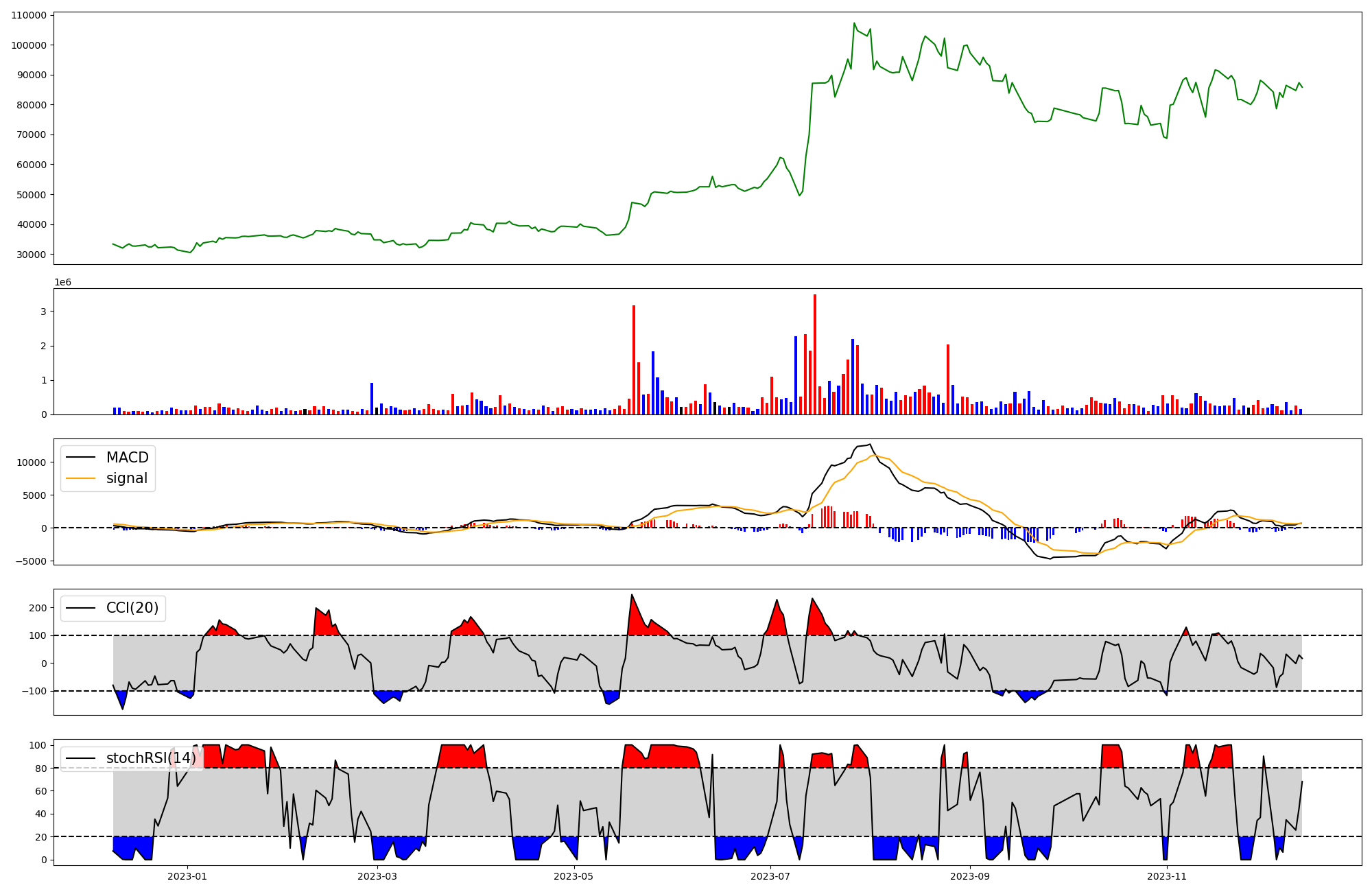The height and width of the screenshot is (892, 1372).
Task: Click the -5000 MACD axis tick label
Action: point(32,561)
